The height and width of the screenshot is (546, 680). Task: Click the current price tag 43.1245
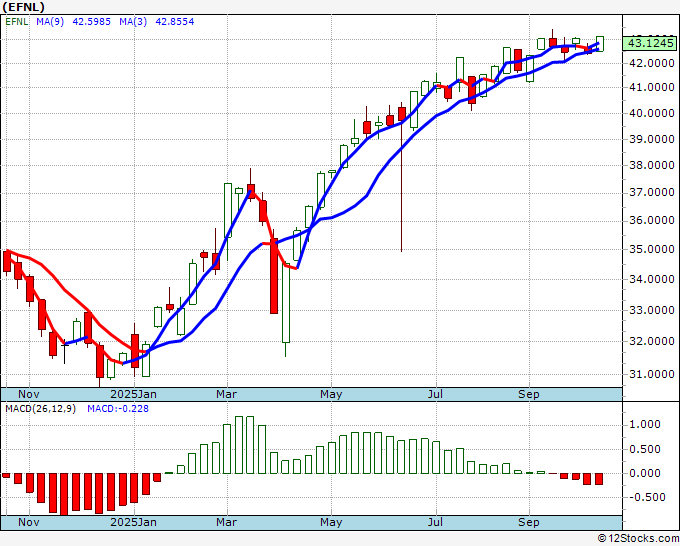click(x=651, y=43)
